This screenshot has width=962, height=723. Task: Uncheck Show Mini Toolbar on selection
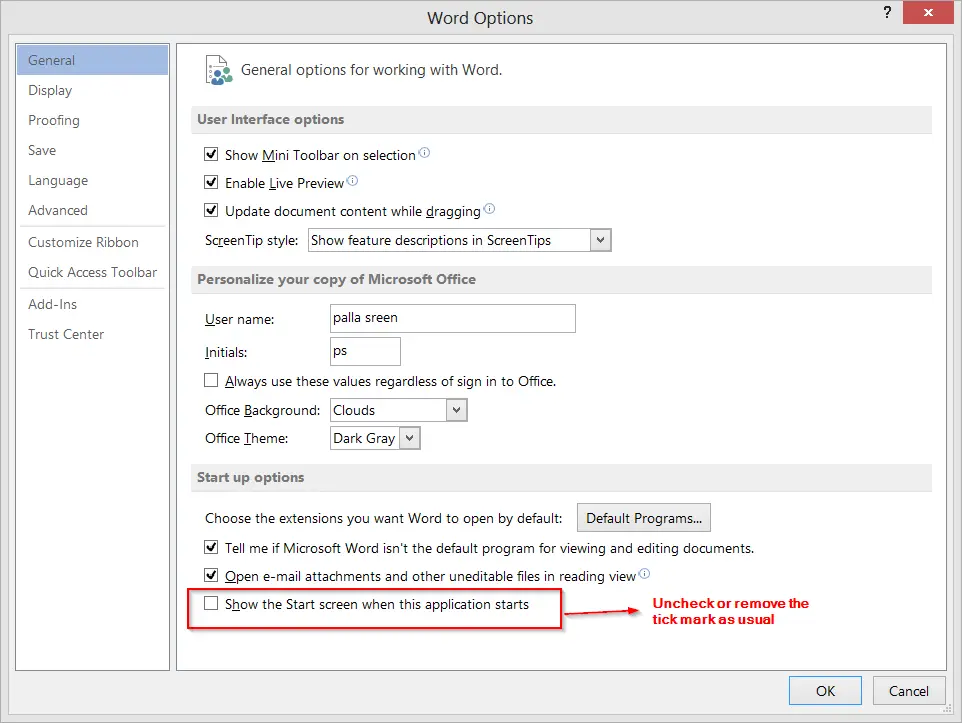tap(211, 154)
